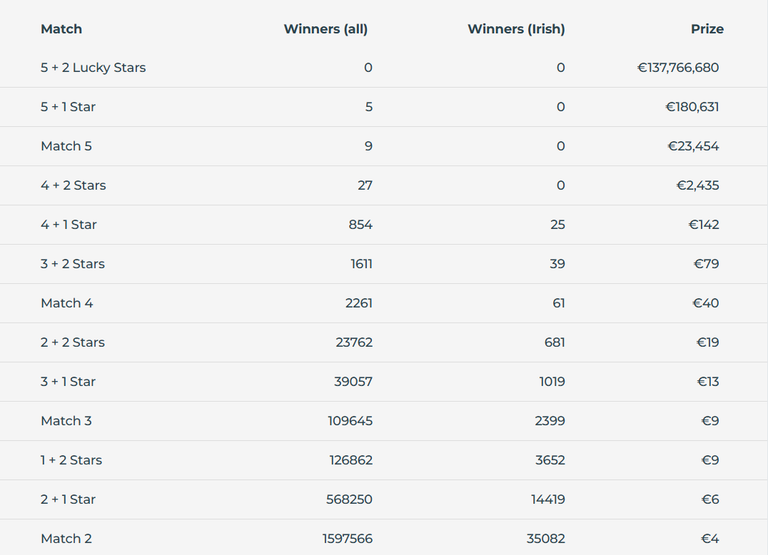
Task: Click 3652 Irish winners for 1 + 2 Stars
Action: click(x=550, y=460)
